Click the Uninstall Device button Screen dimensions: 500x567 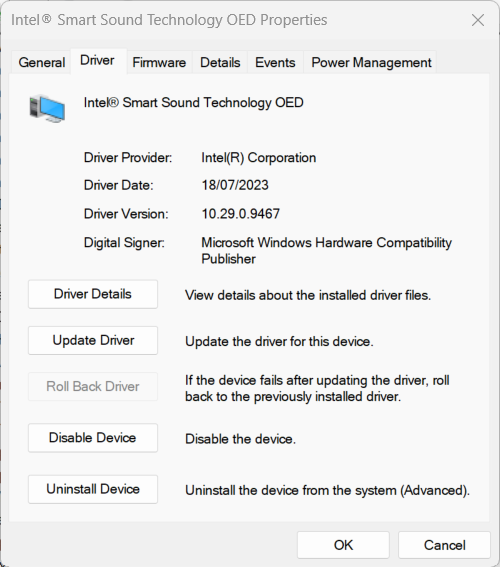93,489
